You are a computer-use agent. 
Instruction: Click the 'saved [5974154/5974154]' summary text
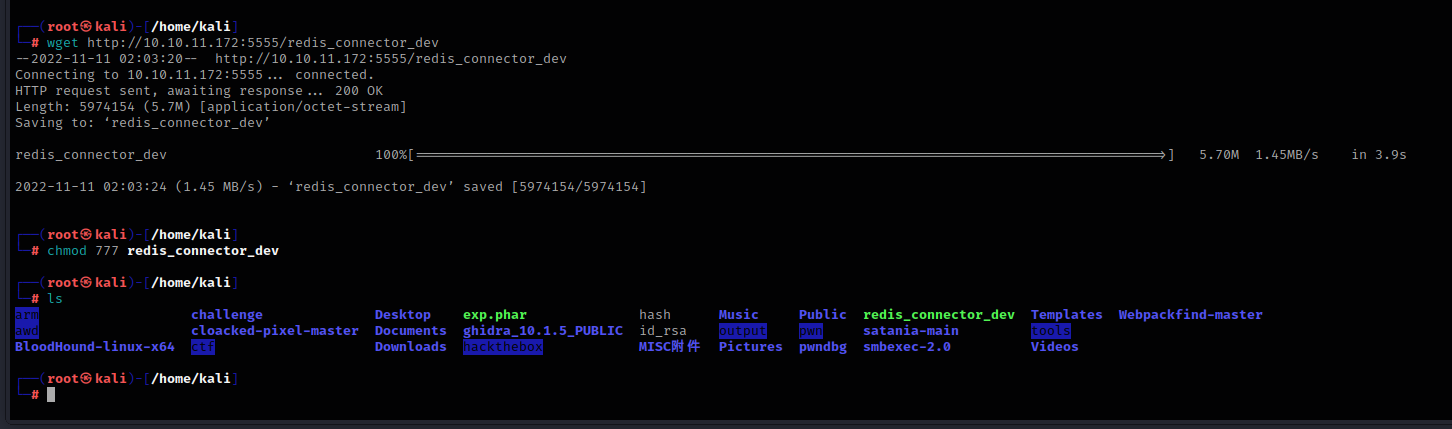(555, 187)
